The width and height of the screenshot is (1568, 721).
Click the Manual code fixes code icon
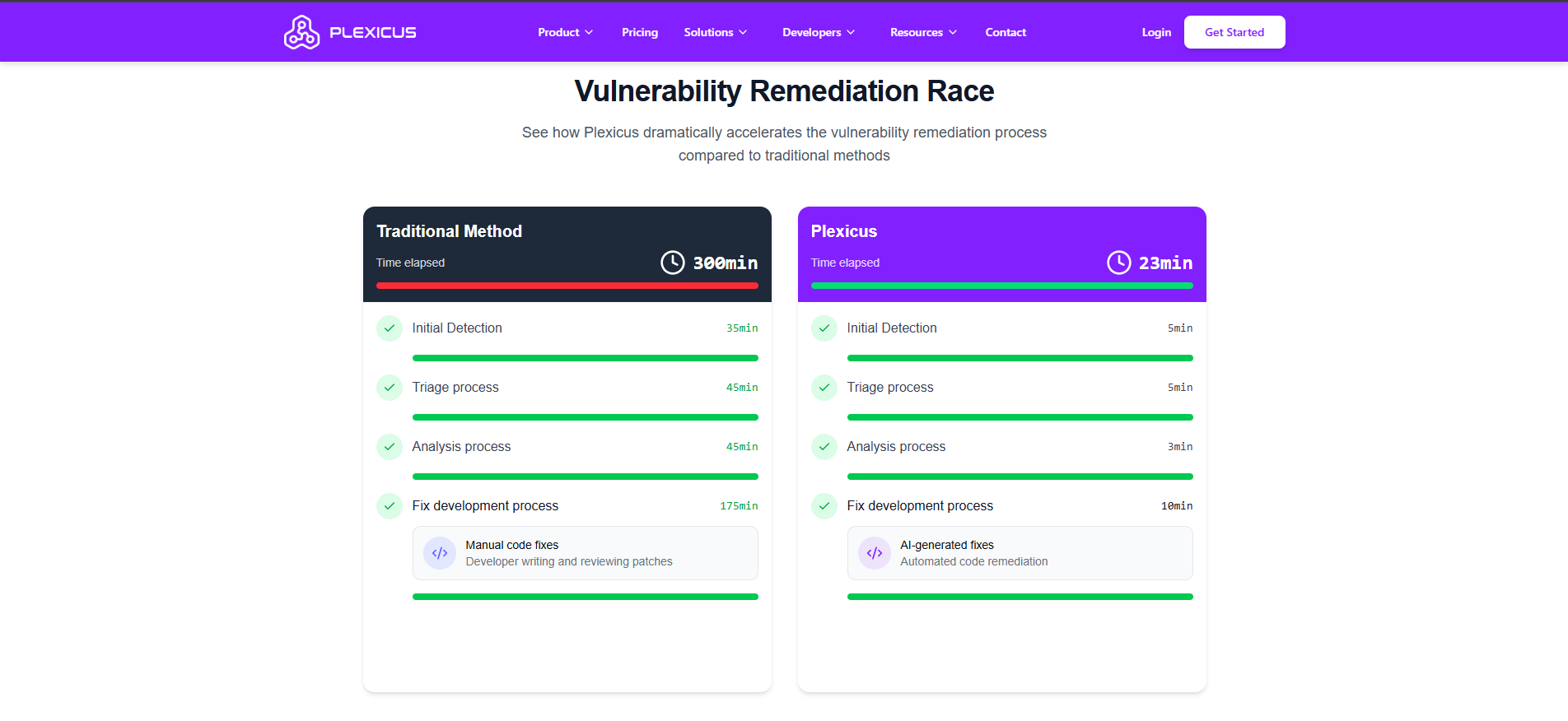[440, 553]
